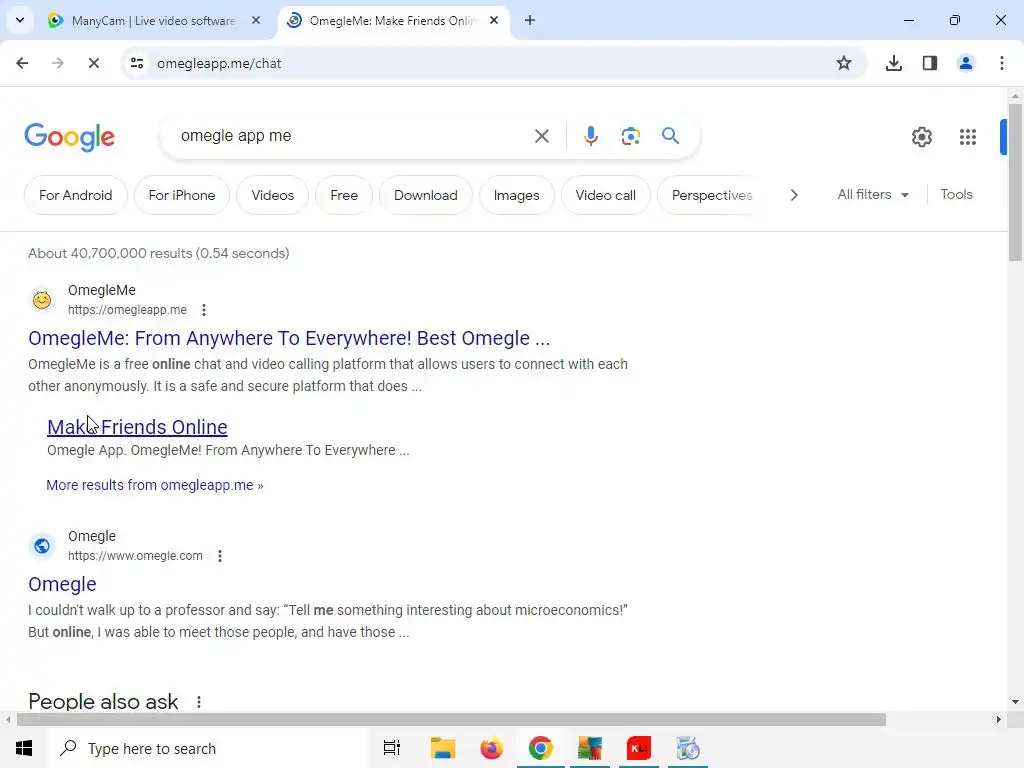Open People also ask options menu
Screen dimensions: 1024x768
(199, 702)
